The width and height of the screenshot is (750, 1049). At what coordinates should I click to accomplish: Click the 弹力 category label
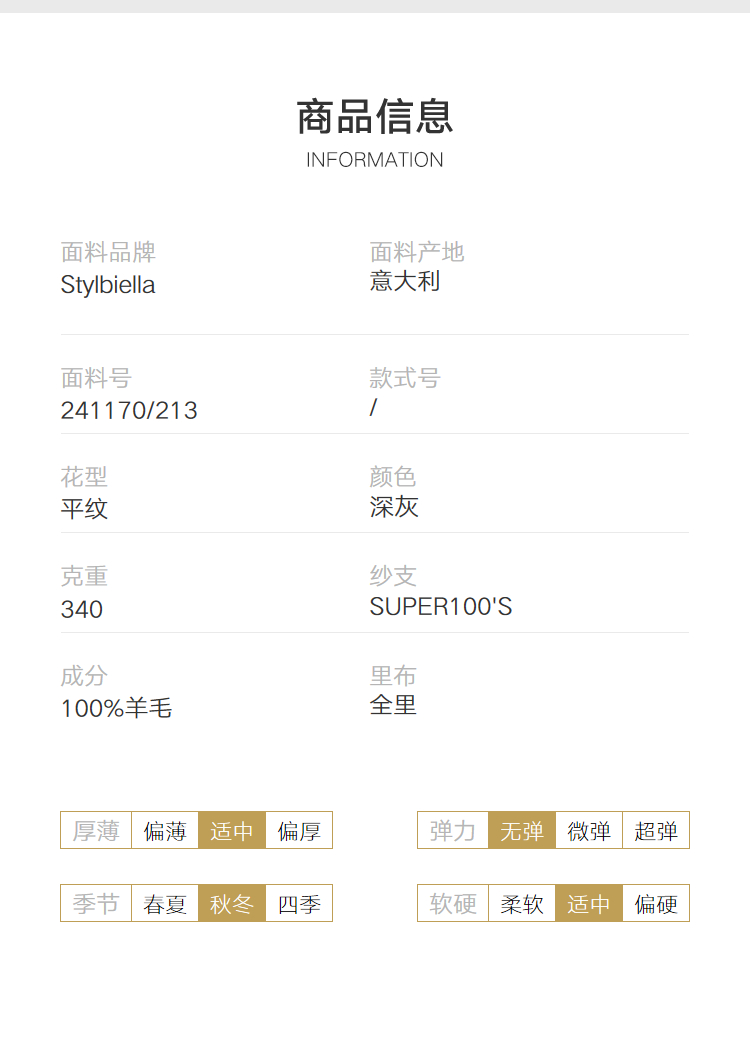[x=453, y=830]
